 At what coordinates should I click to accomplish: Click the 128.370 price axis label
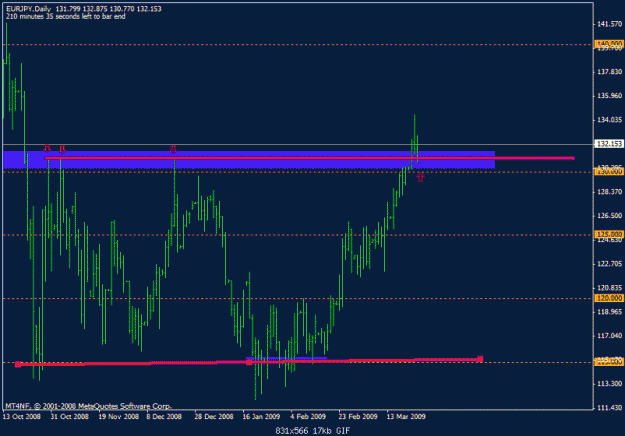coord(609,192)
